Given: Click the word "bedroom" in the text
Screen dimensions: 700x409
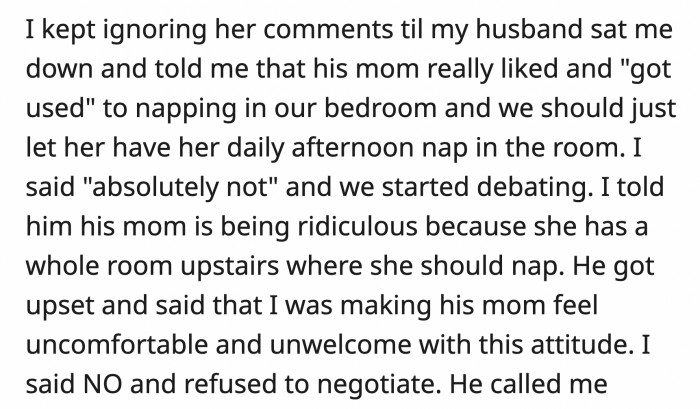Looking at the screenshot, I should (380, 108).
